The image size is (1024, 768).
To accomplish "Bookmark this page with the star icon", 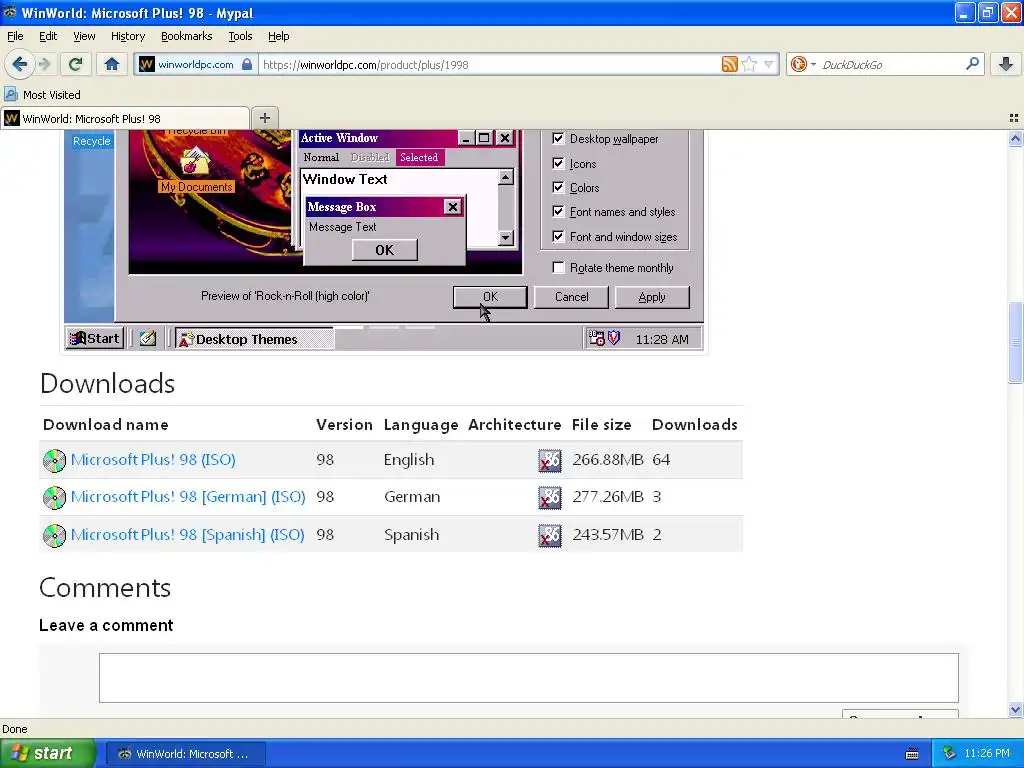I will [x=749, y=64].
